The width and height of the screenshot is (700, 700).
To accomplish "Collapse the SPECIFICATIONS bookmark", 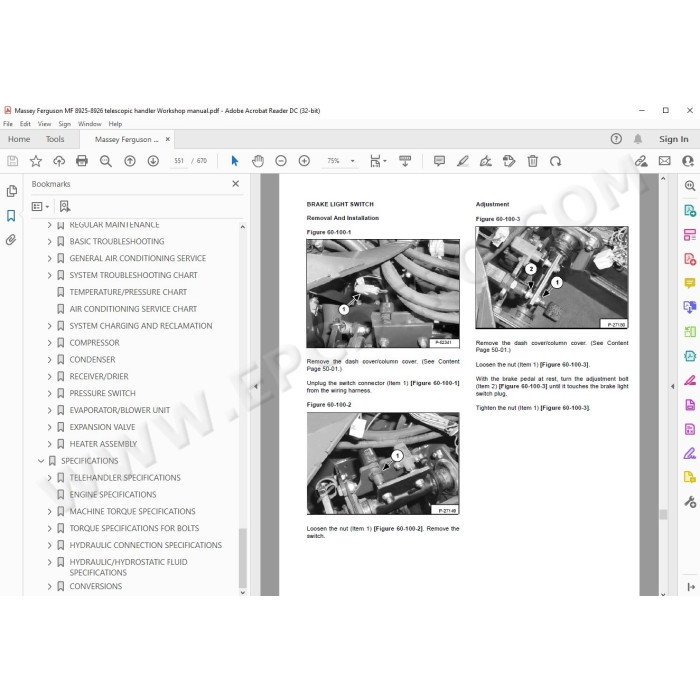I will tap(41, 461).
